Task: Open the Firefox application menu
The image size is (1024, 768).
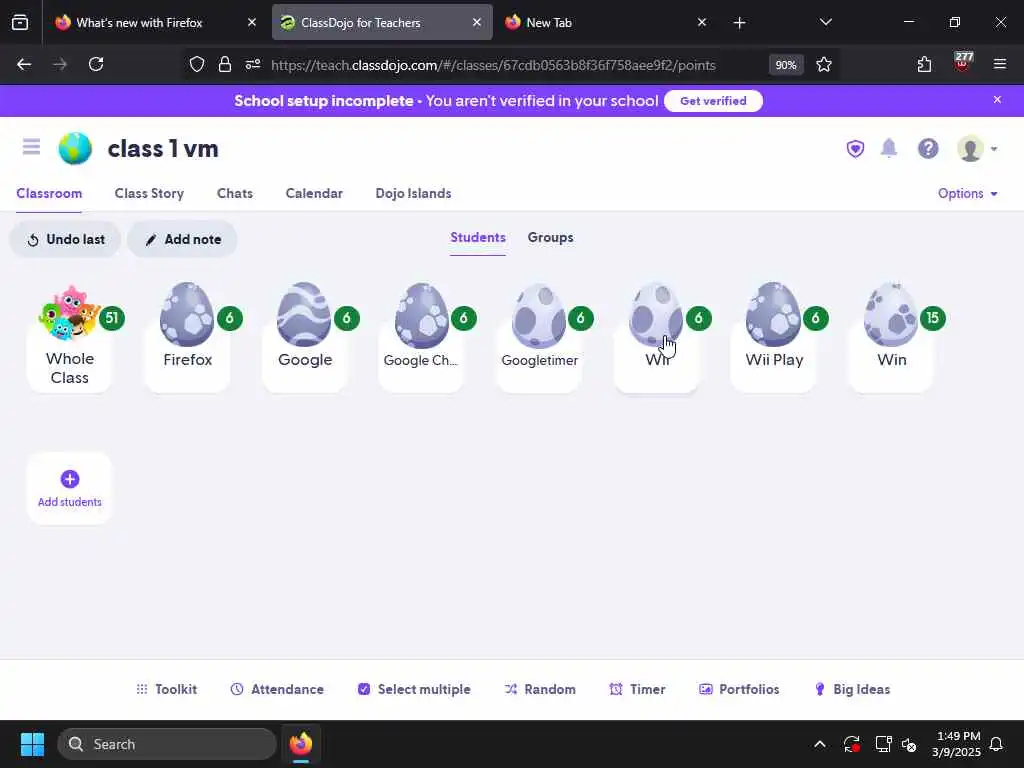Action: 999,64
